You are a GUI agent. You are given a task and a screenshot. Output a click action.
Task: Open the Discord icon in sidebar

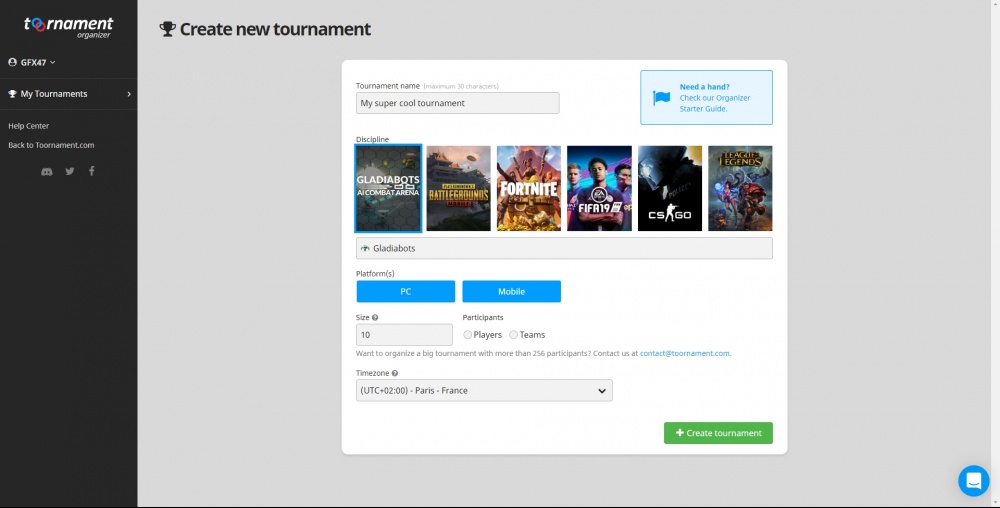click(47, 171)
